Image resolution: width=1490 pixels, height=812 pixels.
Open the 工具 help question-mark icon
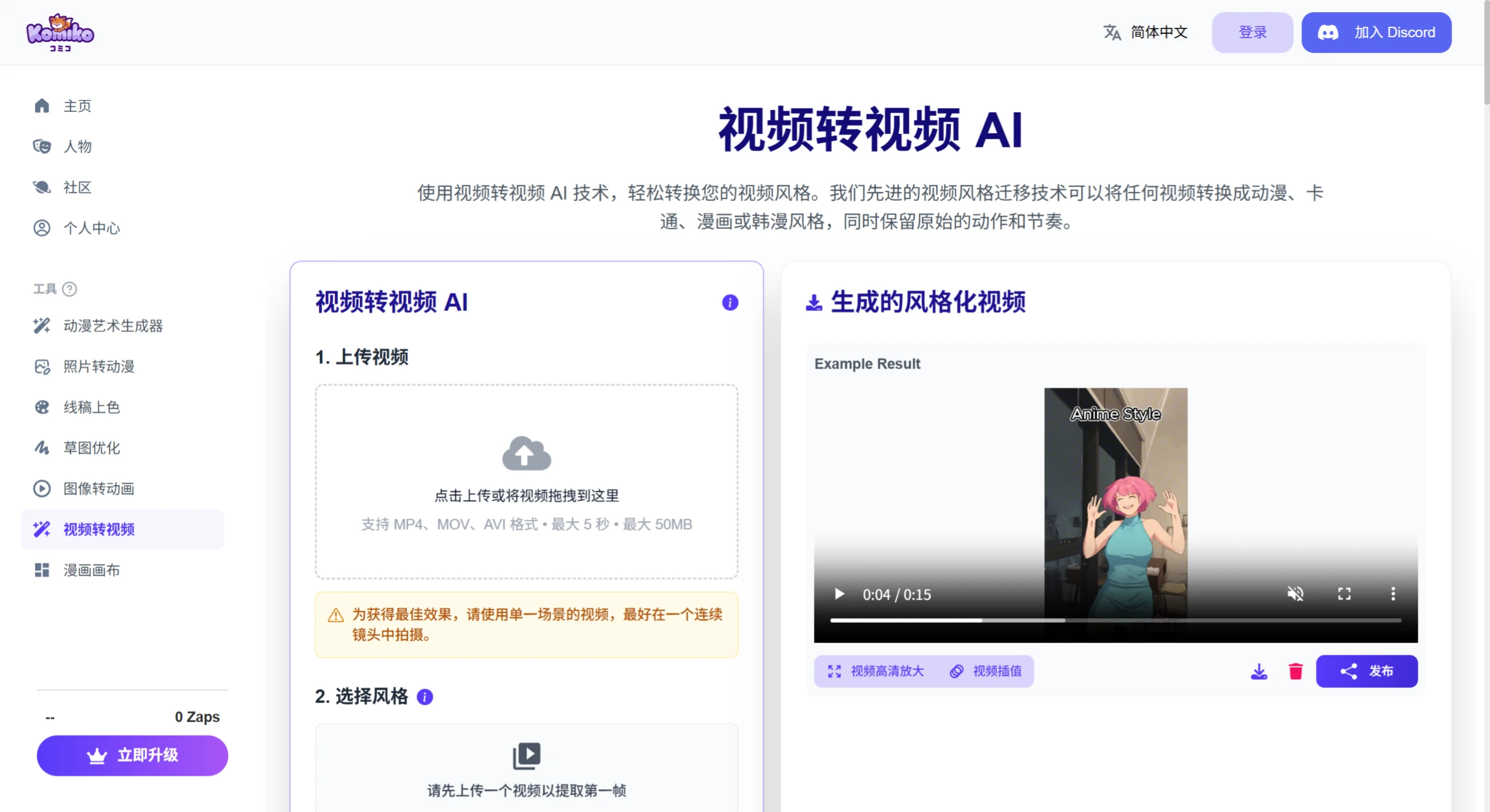pos(69,289)
